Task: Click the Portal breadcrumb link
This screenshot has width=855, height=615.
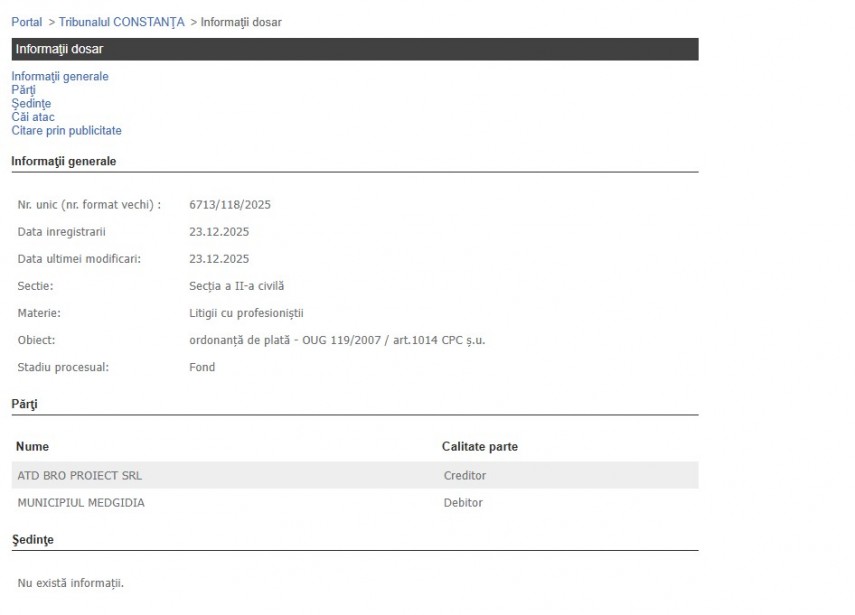Action: click(x=27, y=22)
